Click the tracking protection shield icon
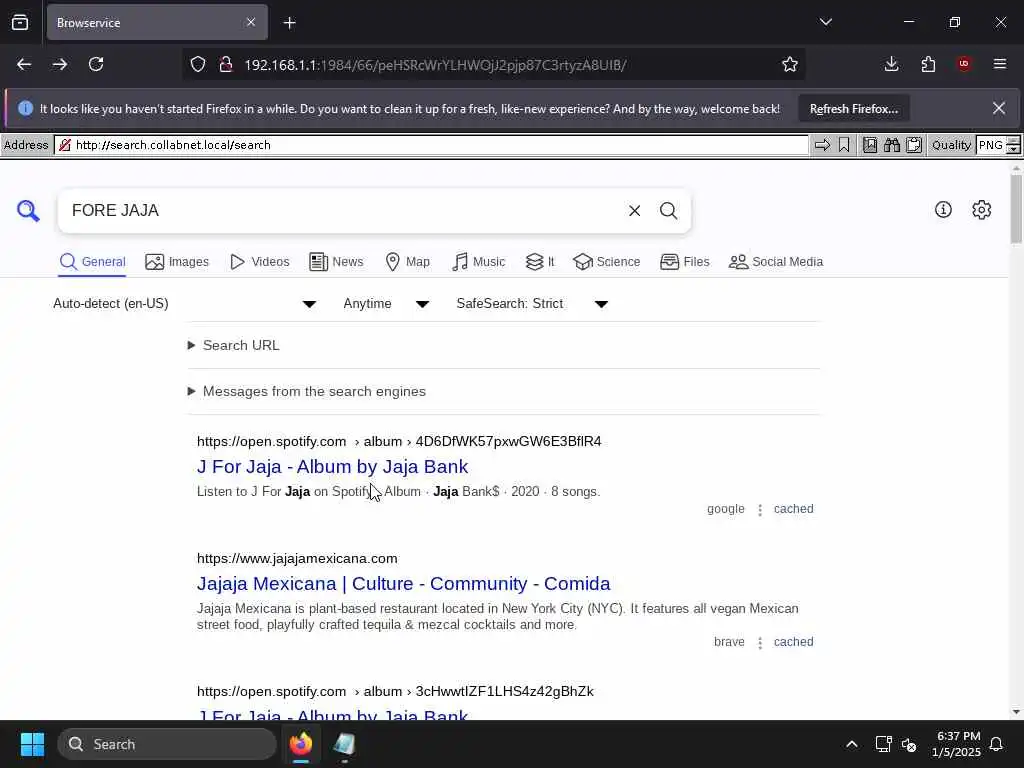The image size is (1024, 768). tap(198, 64)
